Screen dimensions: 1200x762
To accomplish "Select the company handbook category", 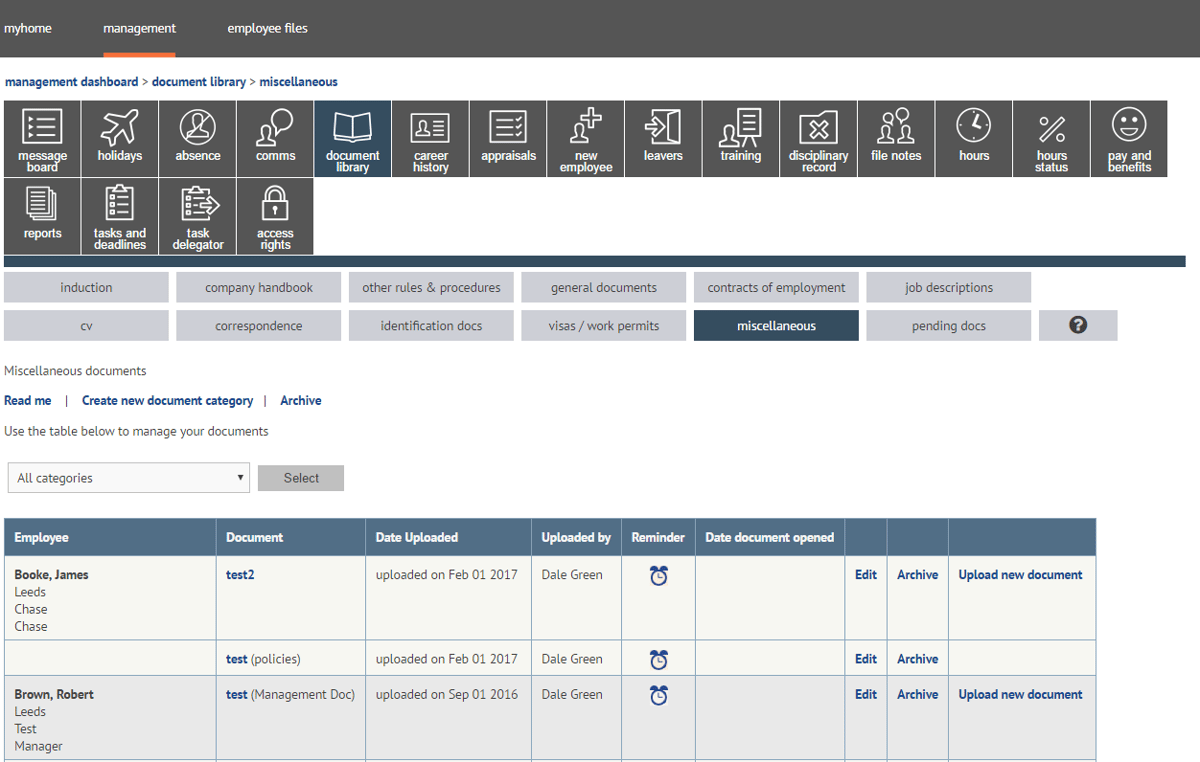I will click(259, 287).
